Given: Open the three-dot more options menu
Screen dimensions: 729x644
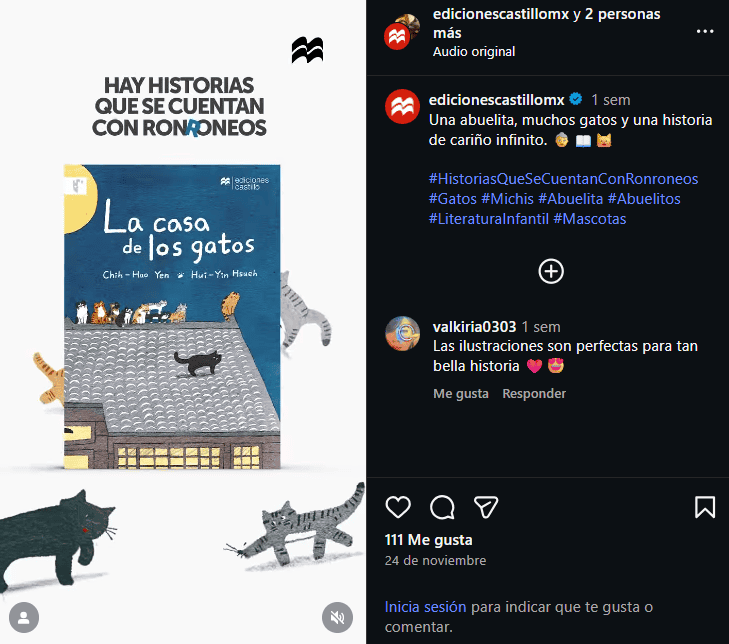Looking at the screenshot, I should 705,32.
